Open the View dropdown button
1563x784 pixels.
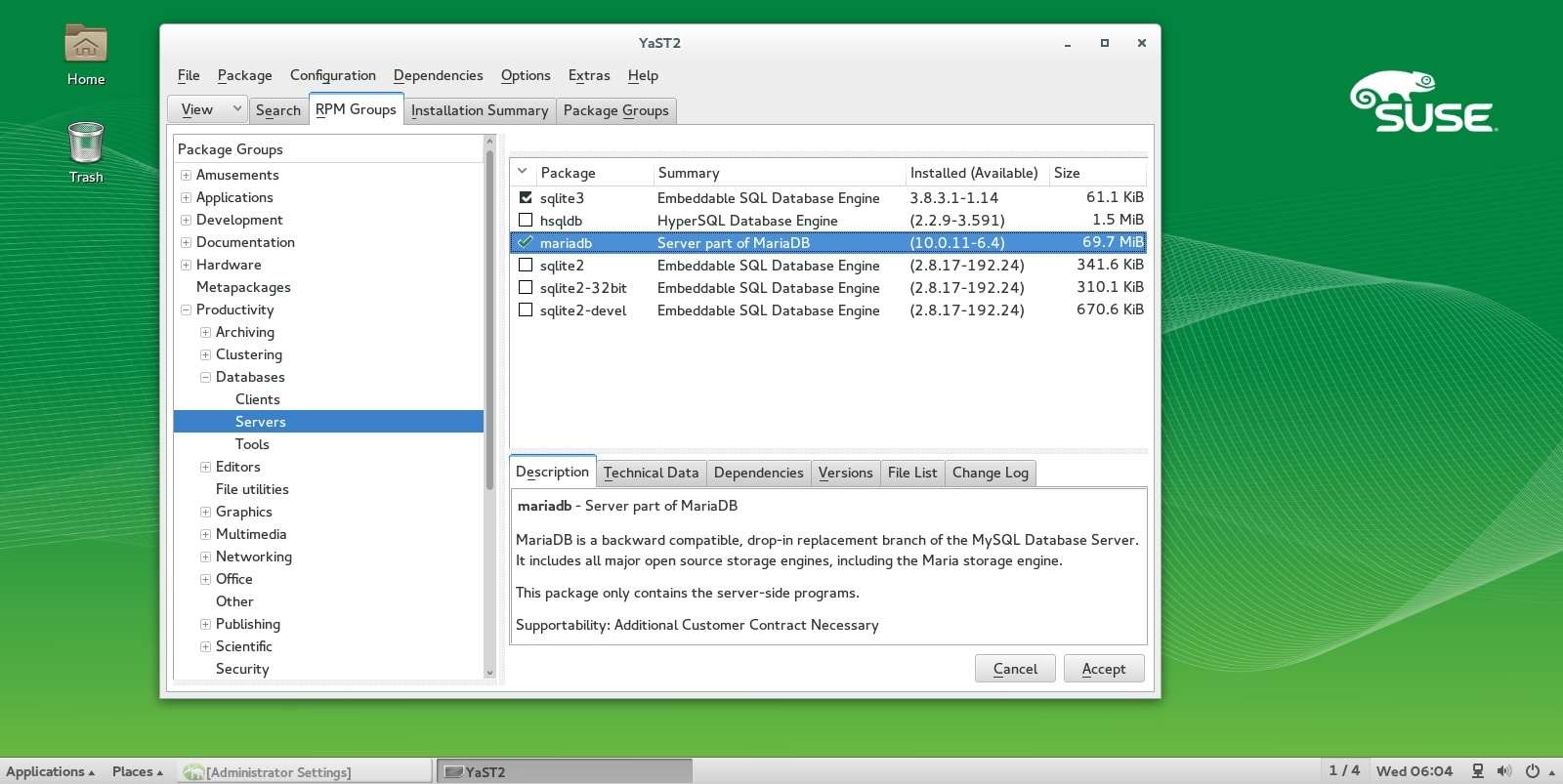207,110
